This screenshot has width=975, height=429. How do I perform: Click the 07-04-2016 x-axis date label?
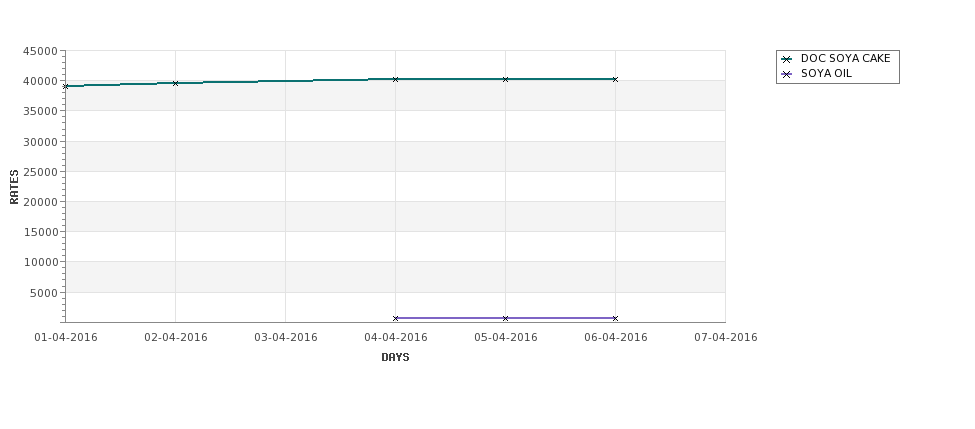pos(726,337)
